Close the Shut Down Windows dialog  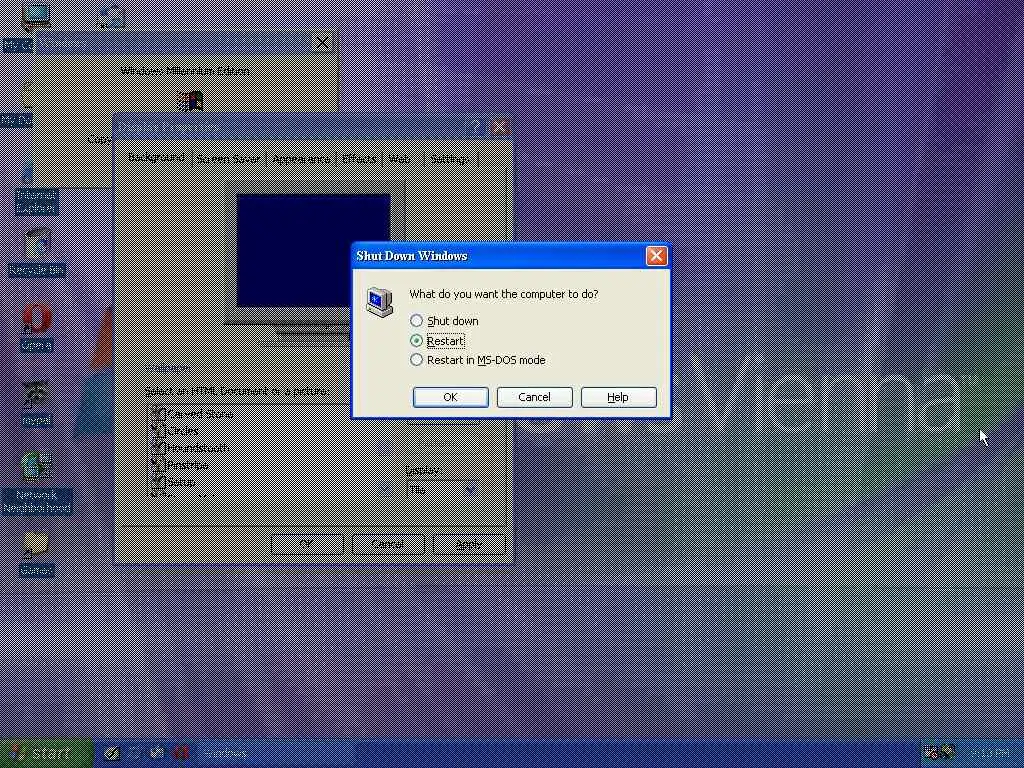click(x=656, y=256)
